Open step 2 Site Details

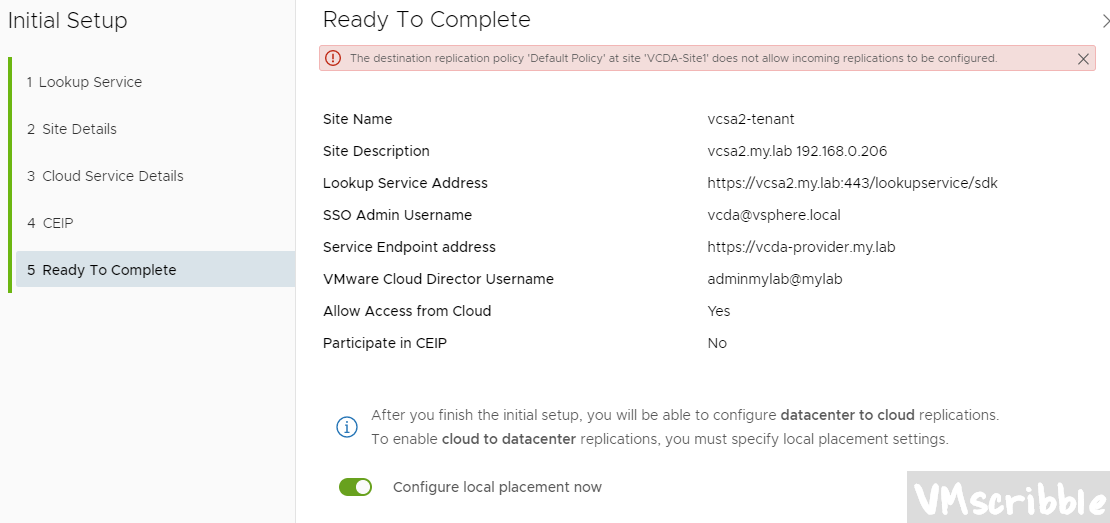tap(72, 129)
